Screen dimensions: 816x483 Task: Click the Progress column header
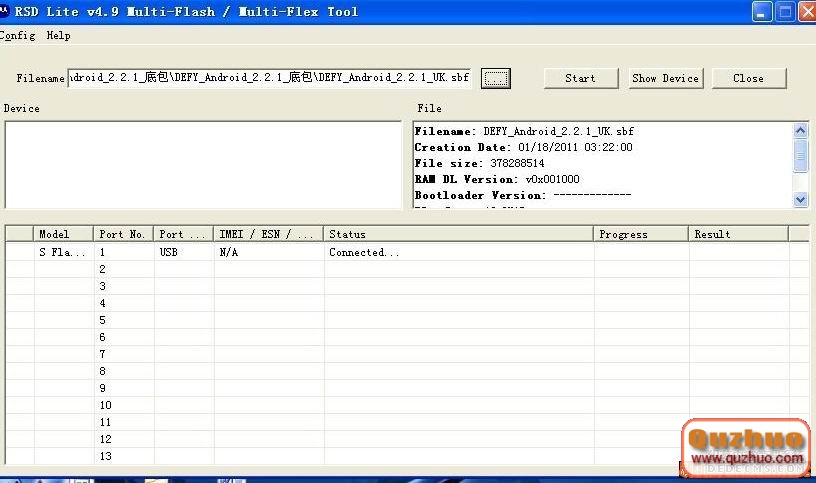(641, 234)
